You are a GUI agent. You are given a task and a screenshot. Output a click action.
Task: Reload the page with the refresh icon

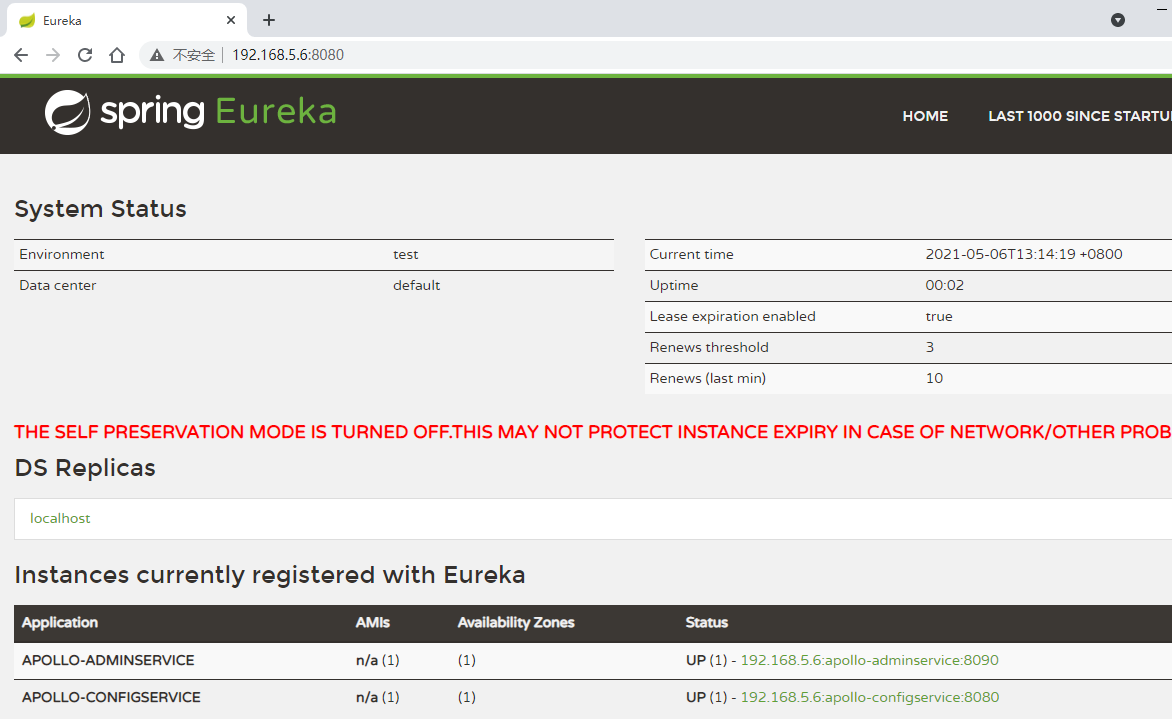tap(85, 55)
